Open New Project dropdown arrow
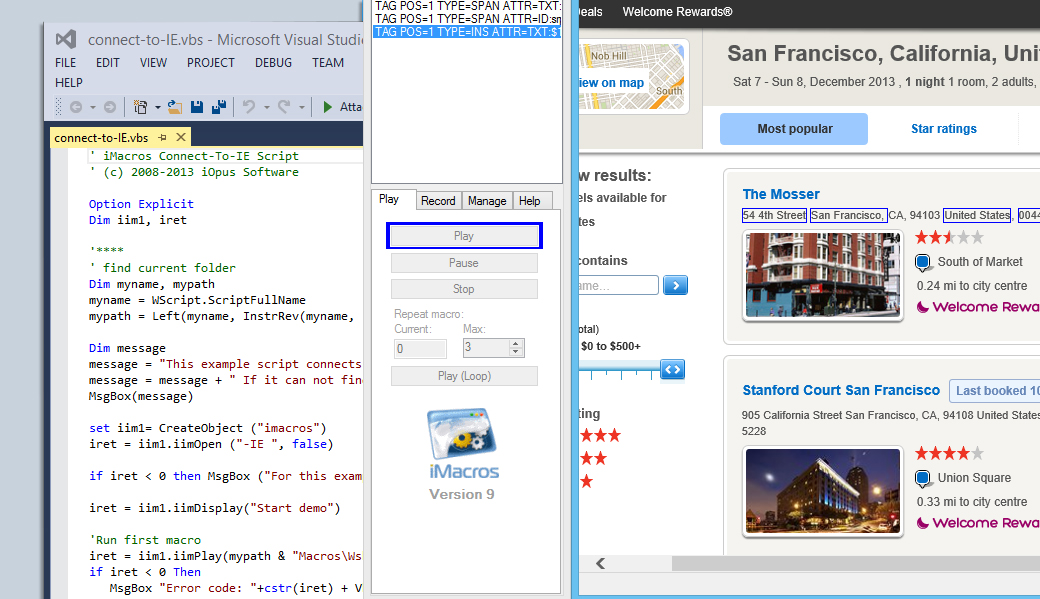This screenshot has width=1040, height=599. click(x=158, y=107)
